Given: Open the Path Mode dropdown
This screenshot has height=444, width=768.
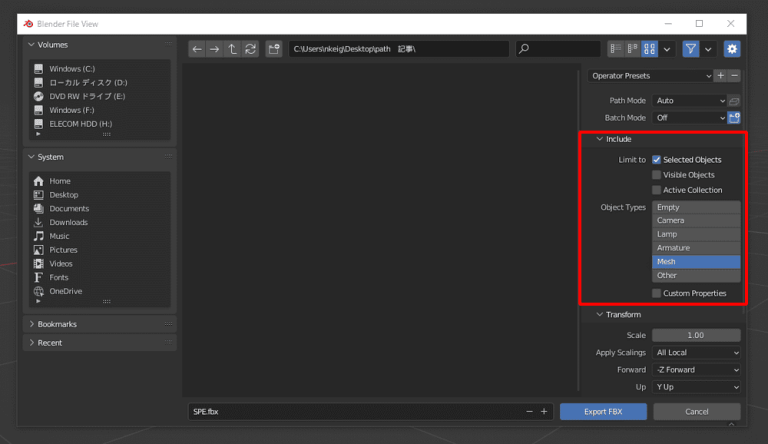Looking at the screenshot, I should pos(689,101).
